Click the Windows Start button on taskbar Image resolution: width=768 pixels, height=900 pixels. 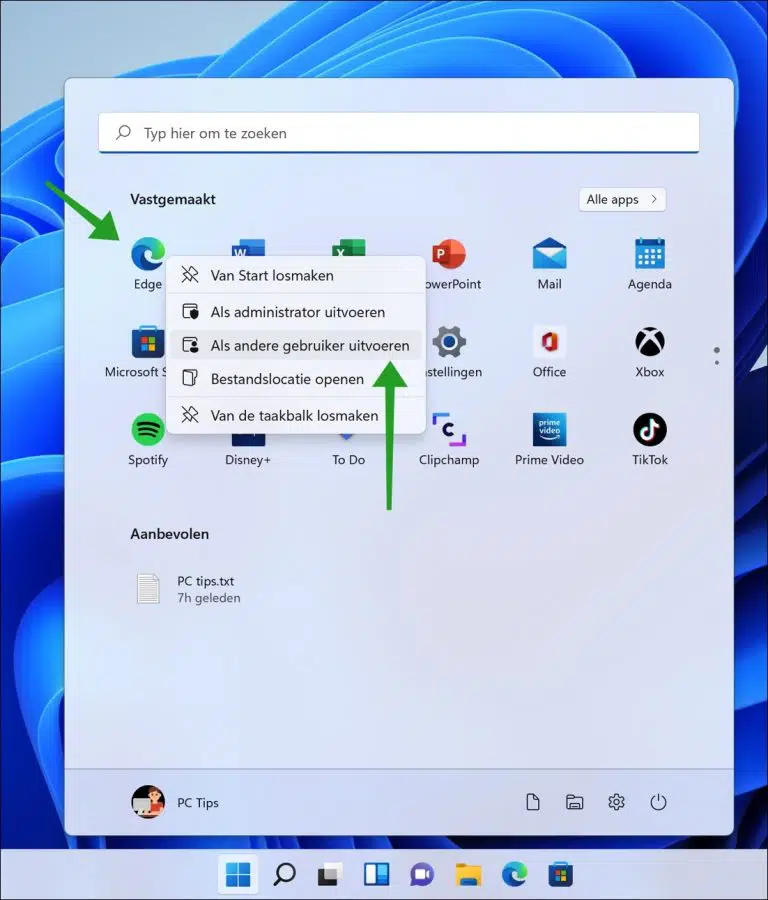coord(238,875)
